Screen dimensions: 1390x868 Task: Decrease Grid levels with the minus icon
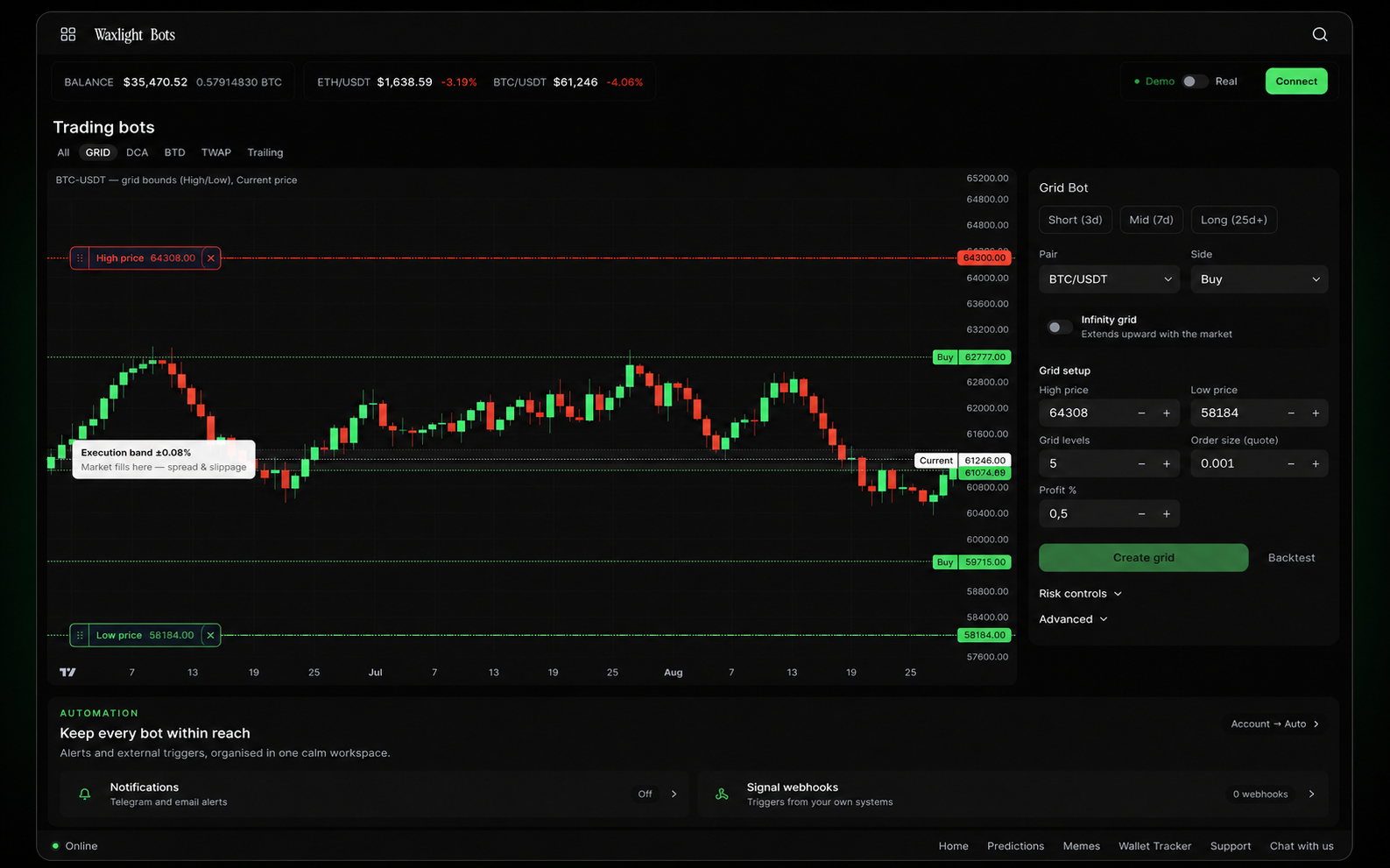coord(1141,463)
